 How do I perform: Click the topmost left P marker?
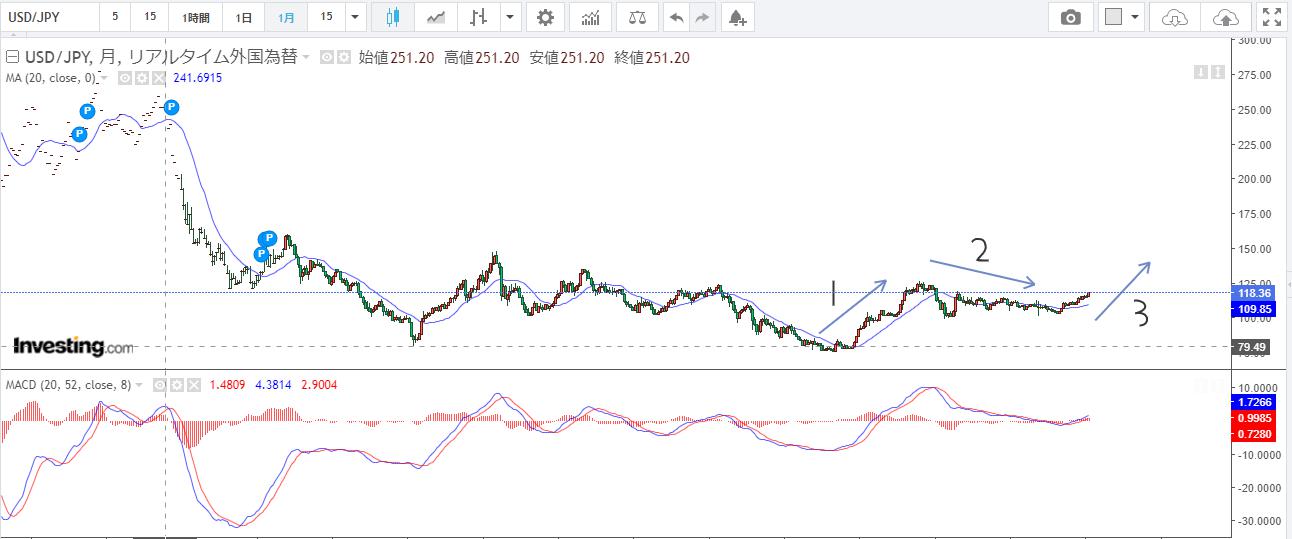click(87, 112)
